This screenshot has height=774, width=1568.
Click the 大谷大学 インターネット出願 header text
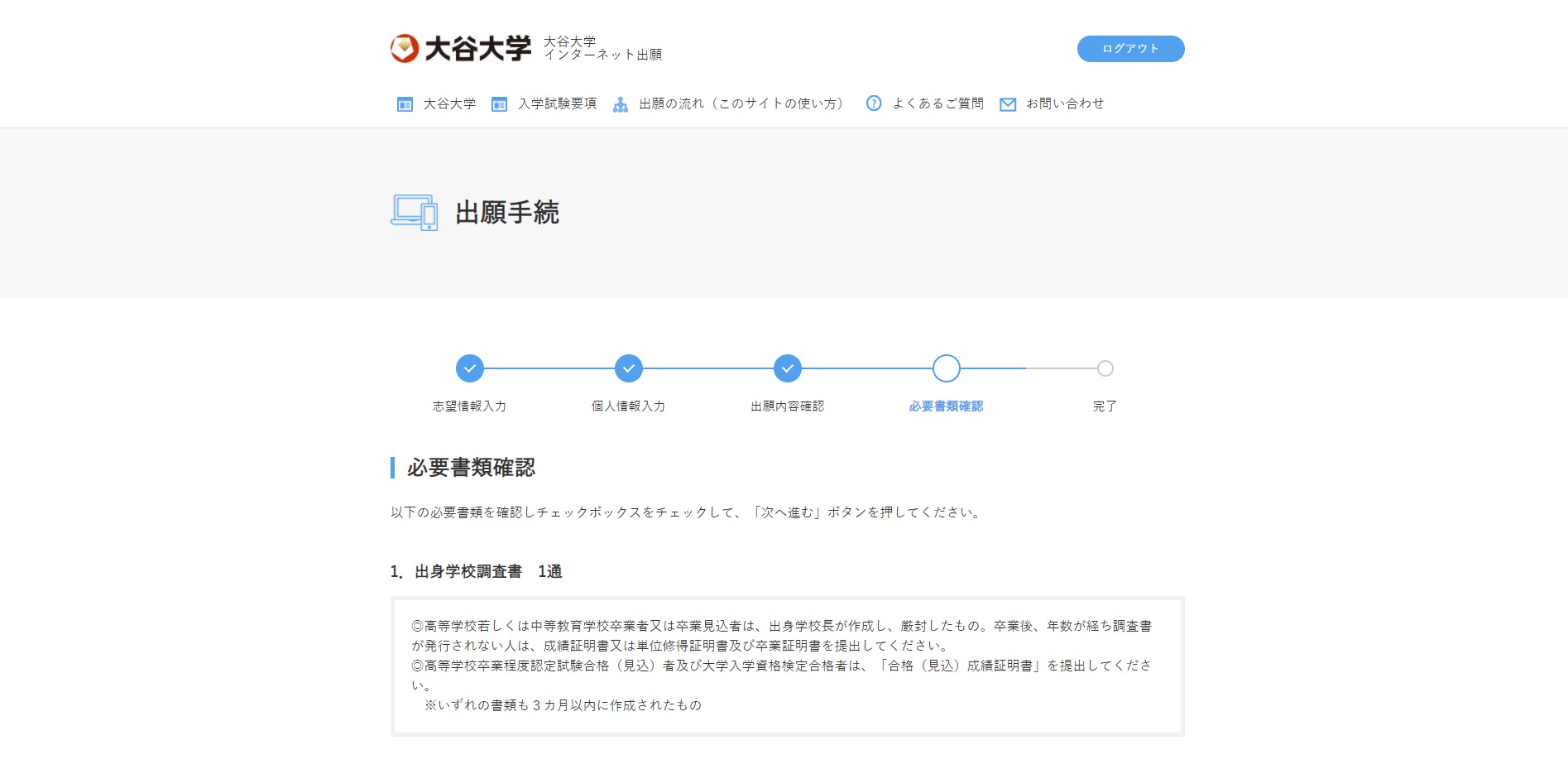coord(602,48)
